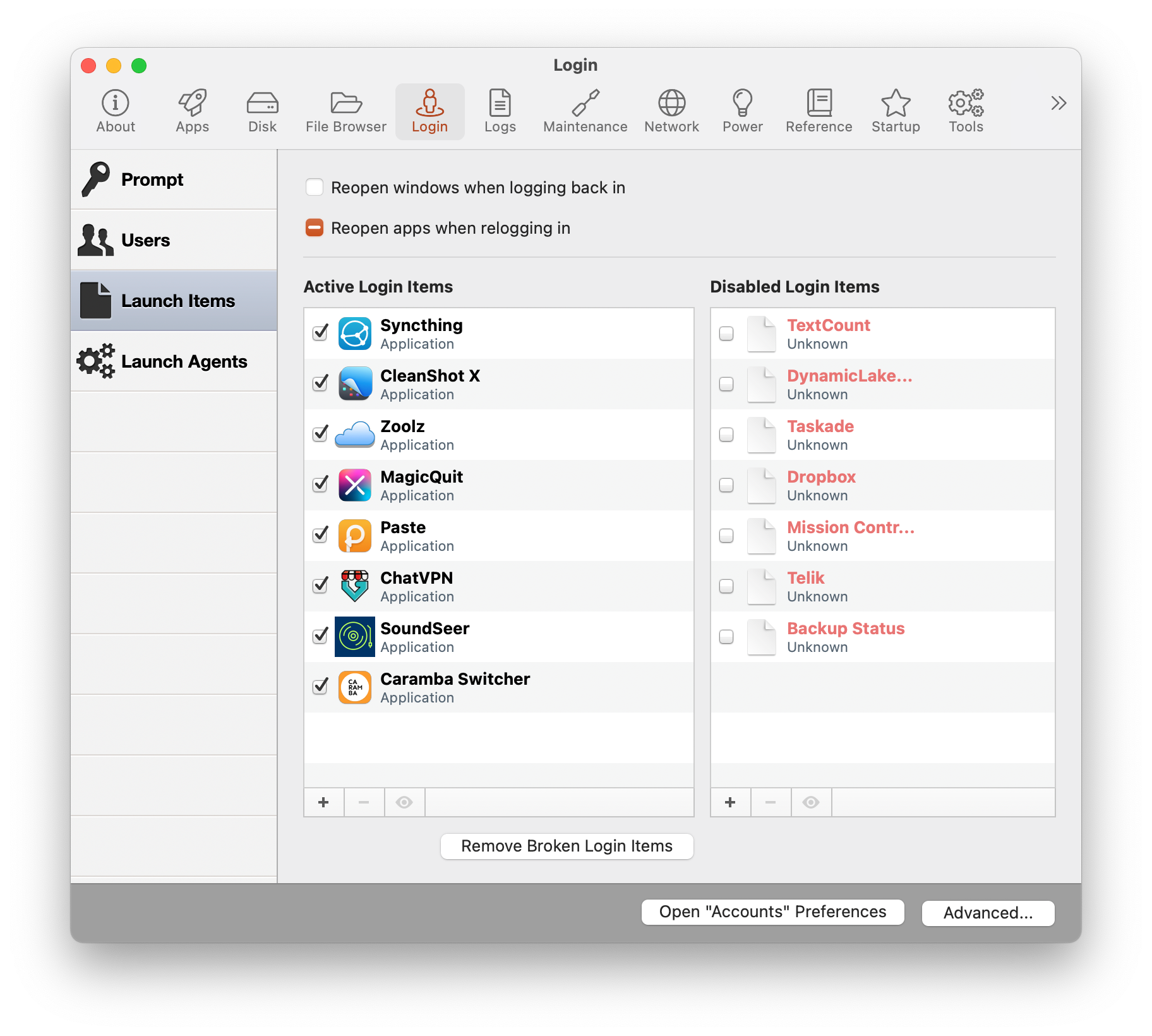This screenshot has height=1036, width=1152.
Task: Uncheck the SoundSeer login item
Action: (321, 637)
